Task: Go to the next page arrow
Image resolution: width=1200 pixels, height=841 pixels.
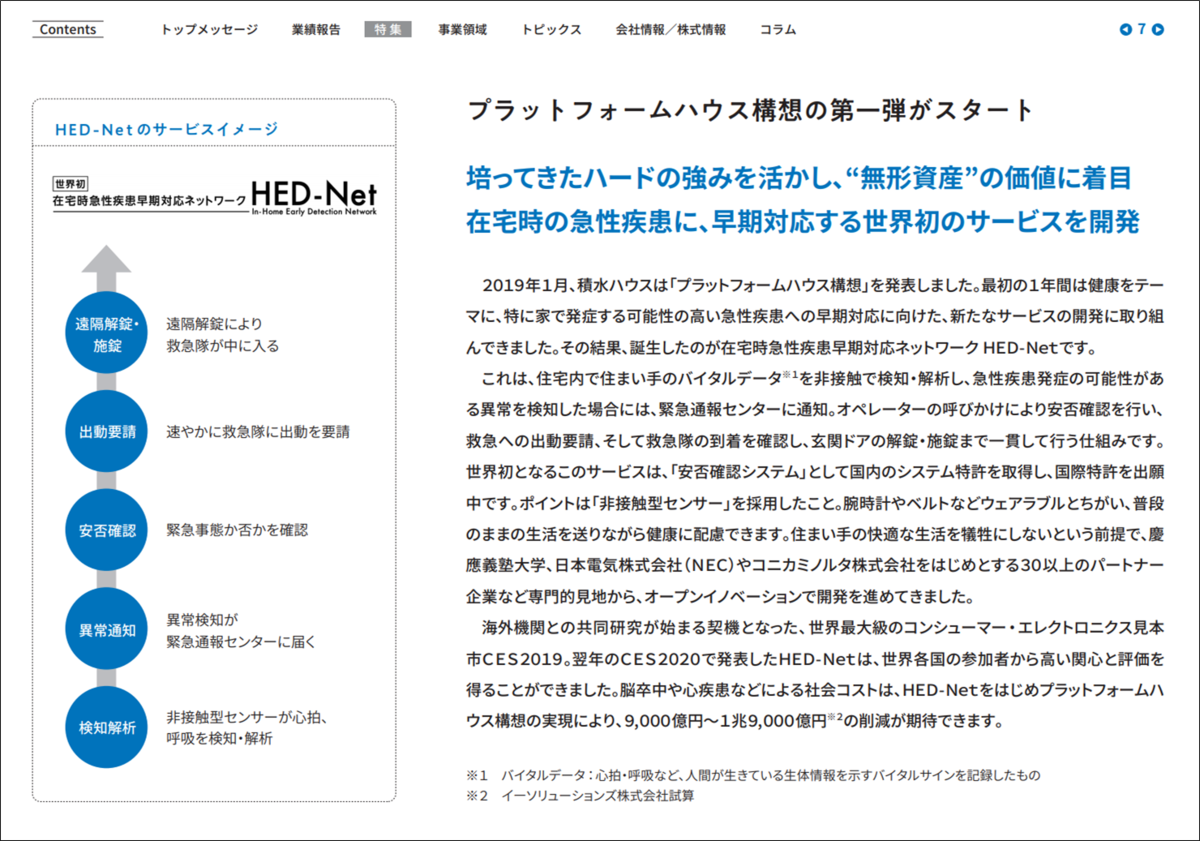Action: 1158,29
